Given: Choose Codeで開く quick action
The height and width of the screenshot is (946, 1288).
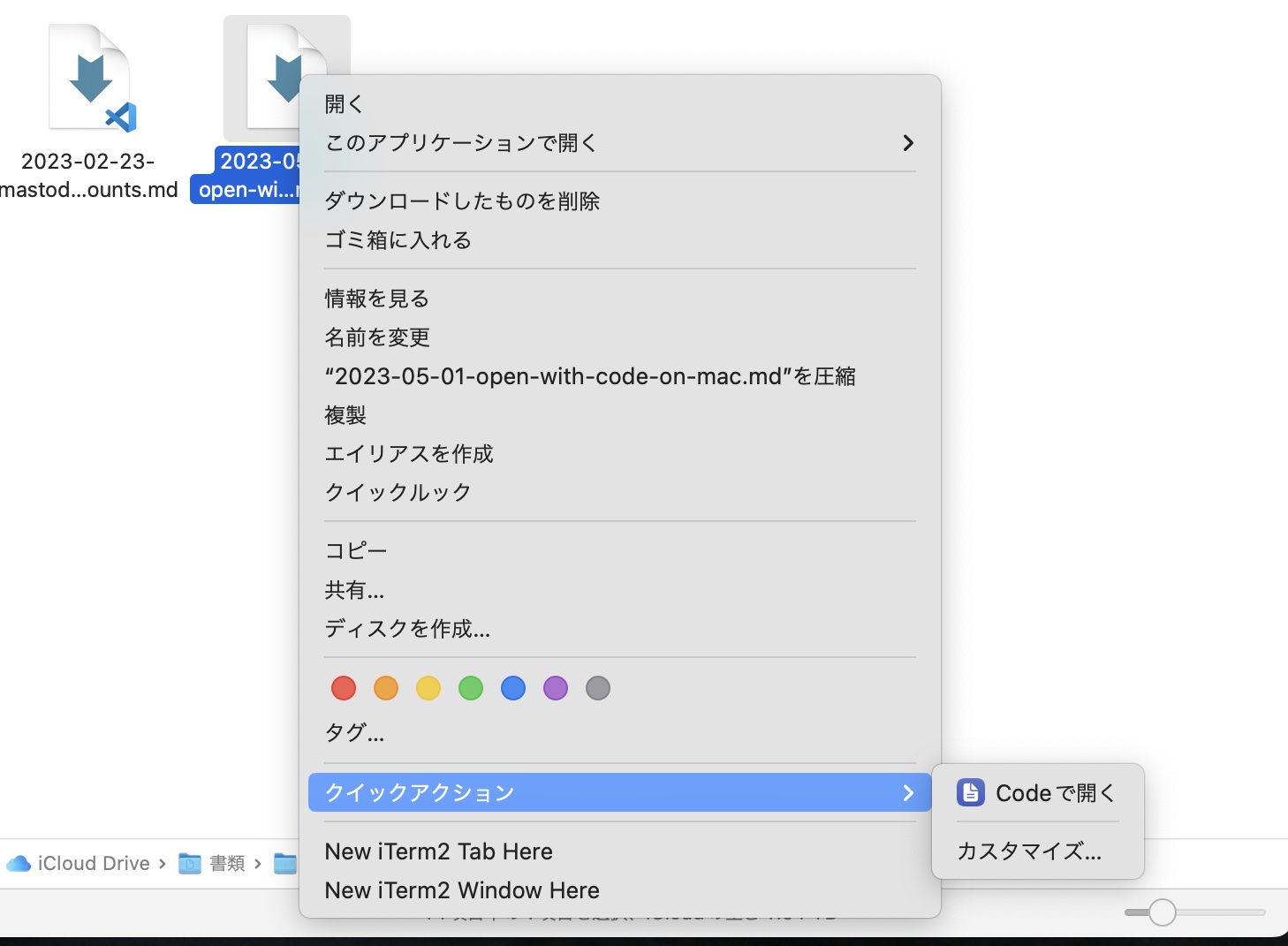Looking at the screenshot, I should tap(1038, 792).
